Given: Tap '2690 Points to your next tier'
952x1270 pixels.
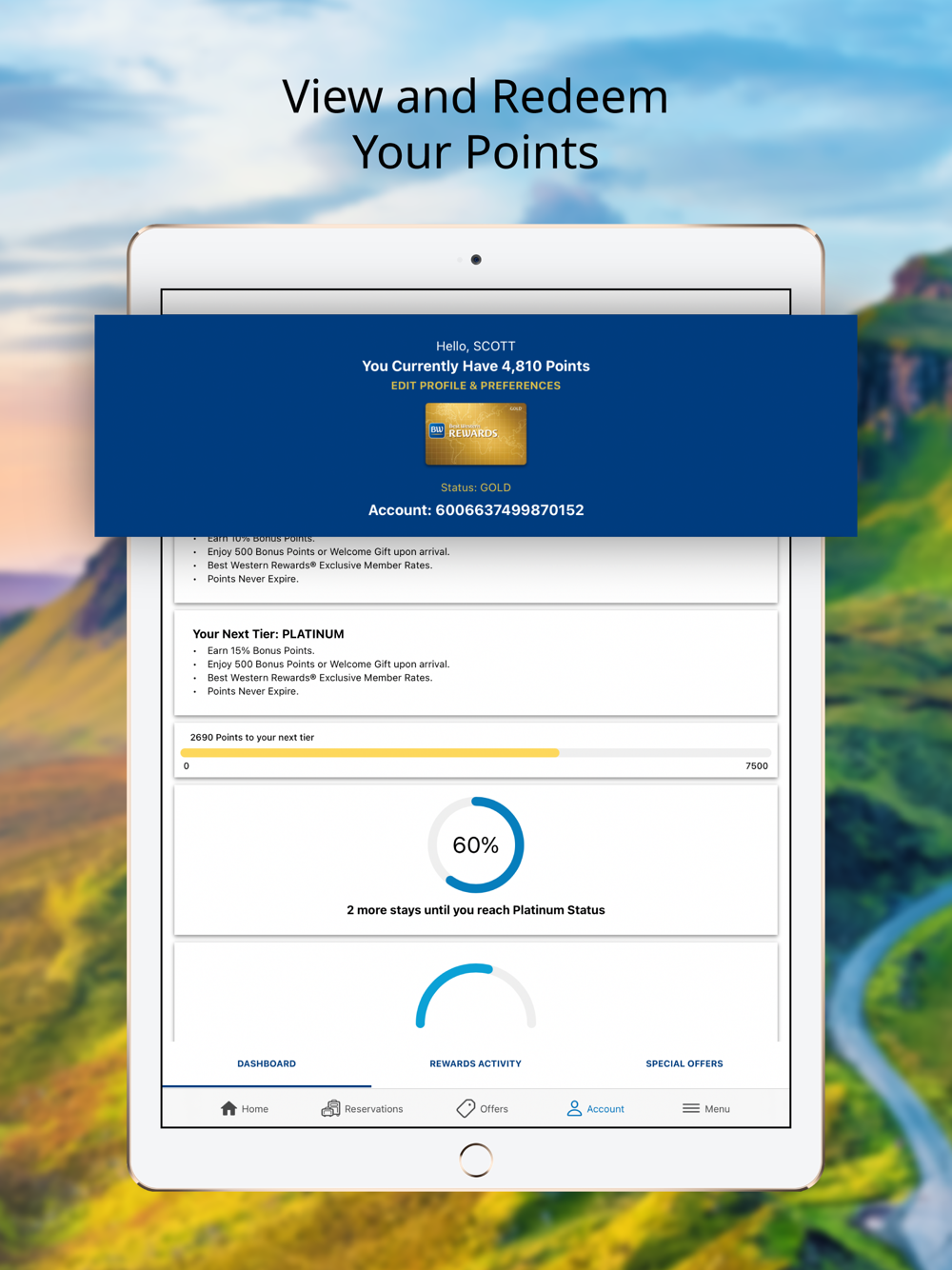Looking at the screenshot, I should pyautogui.click(x=252, y=738).
